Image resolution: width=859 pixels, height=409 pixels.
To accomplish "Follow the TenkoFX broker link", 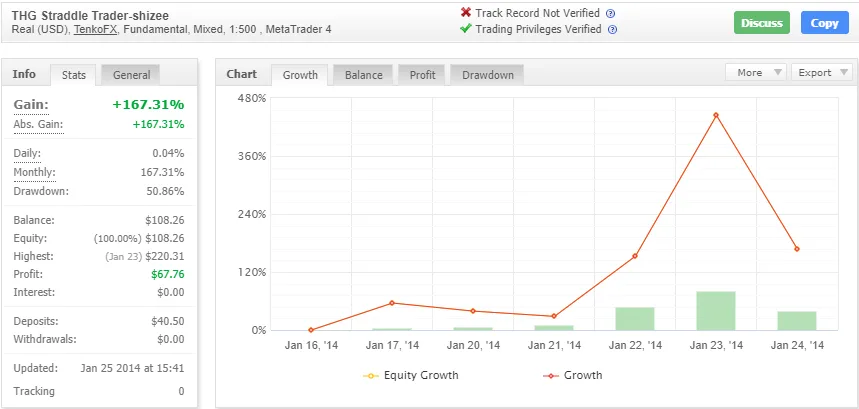I will pyautogui.click(x=95, y=29).
